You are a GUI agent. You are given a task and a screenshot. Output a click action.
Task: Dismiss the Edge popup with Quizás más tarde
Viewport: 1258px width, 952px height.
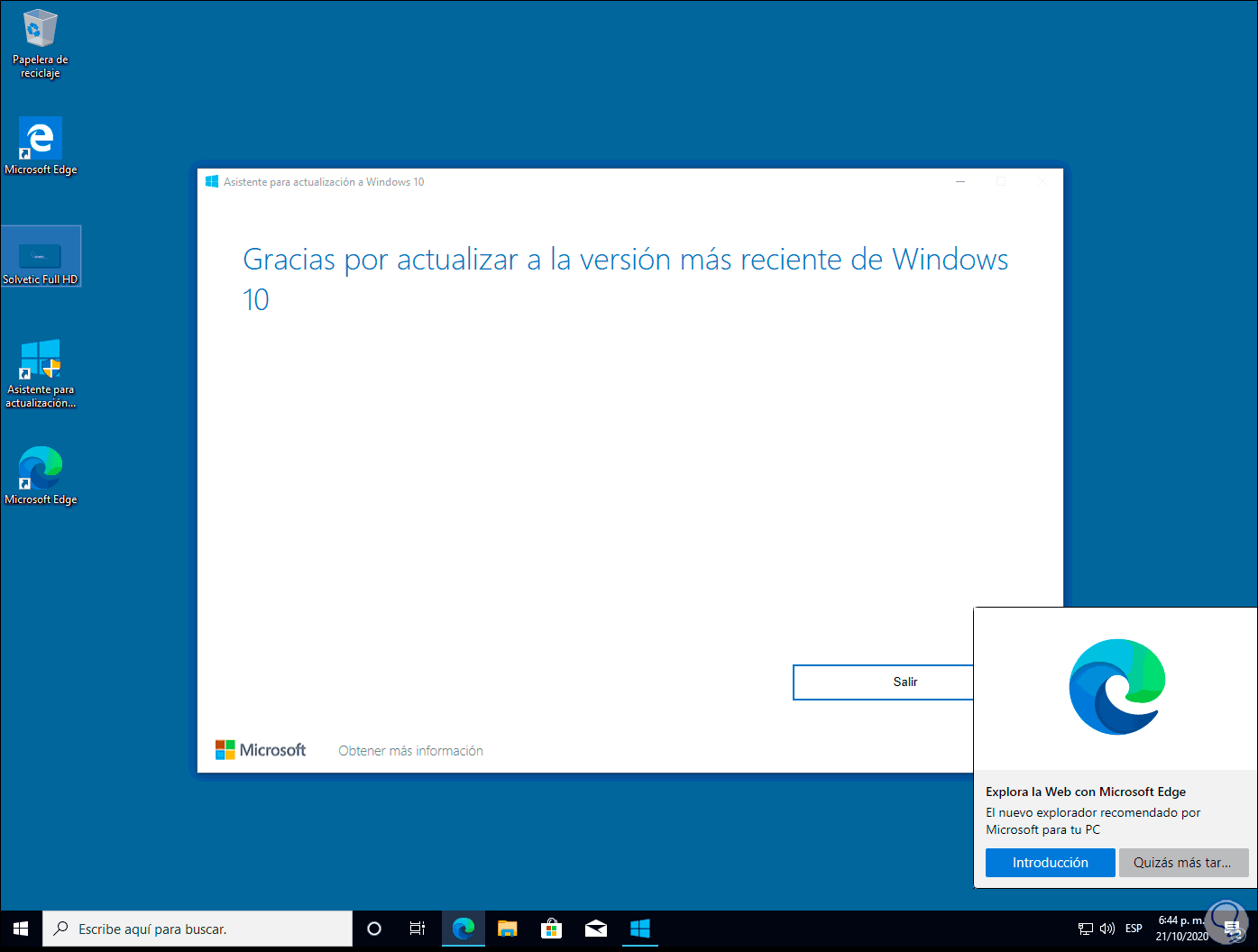[1183, 863]
